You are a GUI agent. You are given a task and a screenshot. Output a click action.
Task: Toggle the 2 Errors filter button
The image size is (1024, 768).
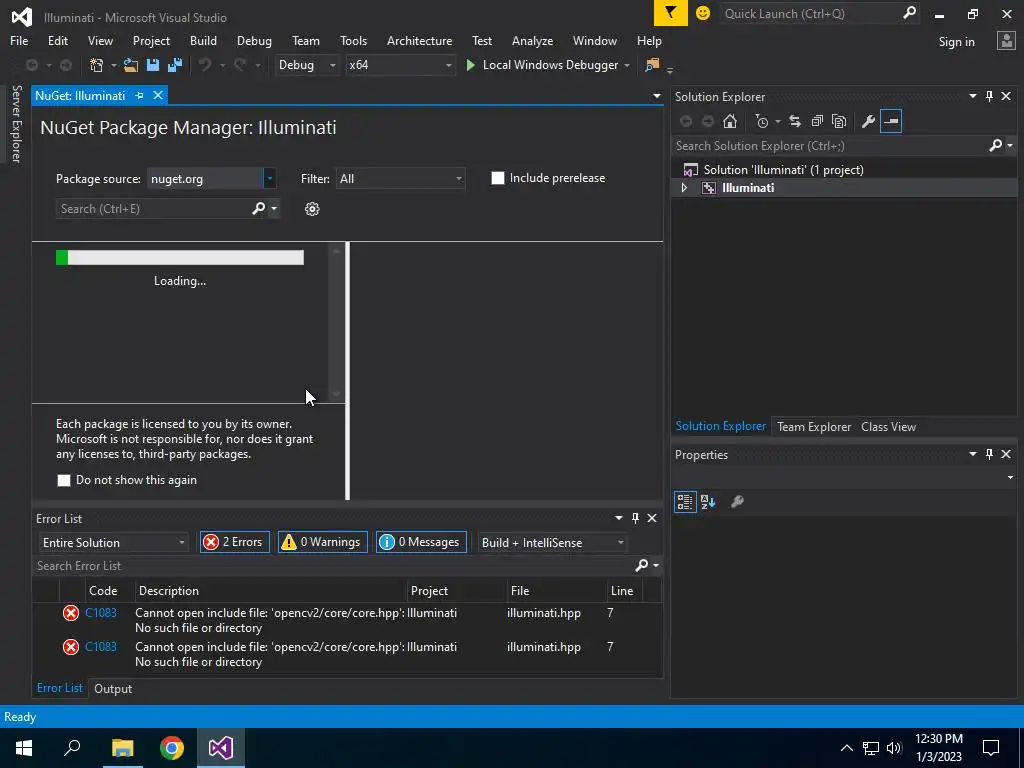(234, 542)
